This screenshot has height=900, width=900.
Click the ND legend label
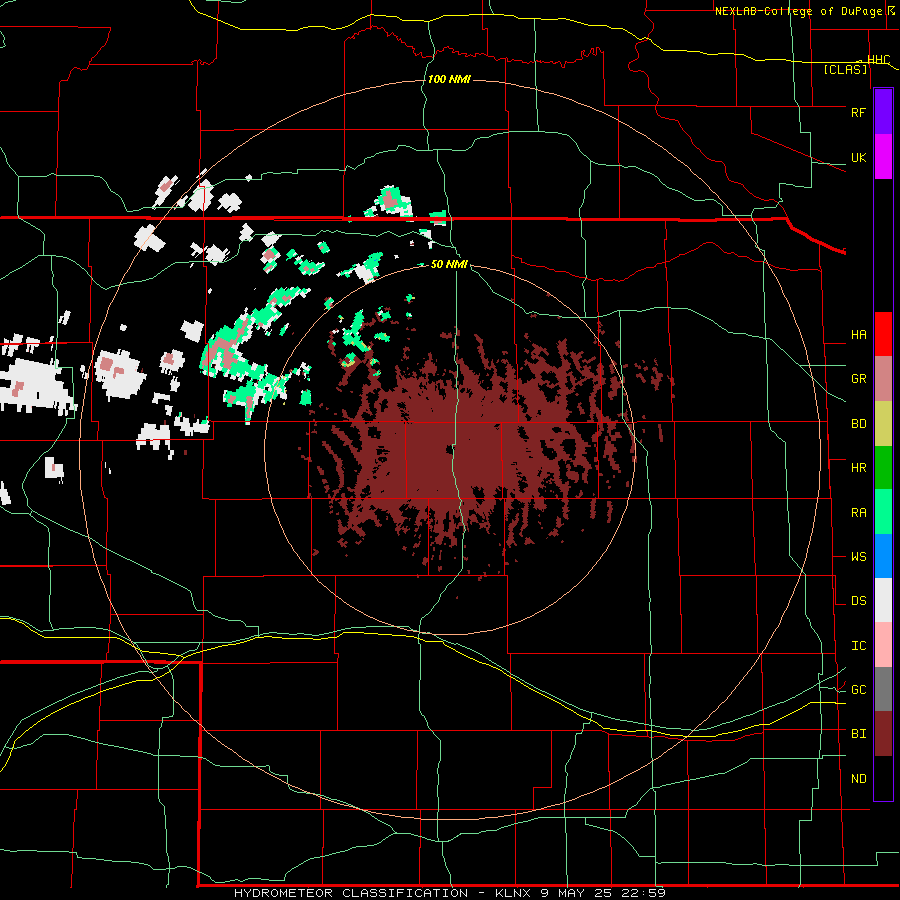(x=858, y=779)
